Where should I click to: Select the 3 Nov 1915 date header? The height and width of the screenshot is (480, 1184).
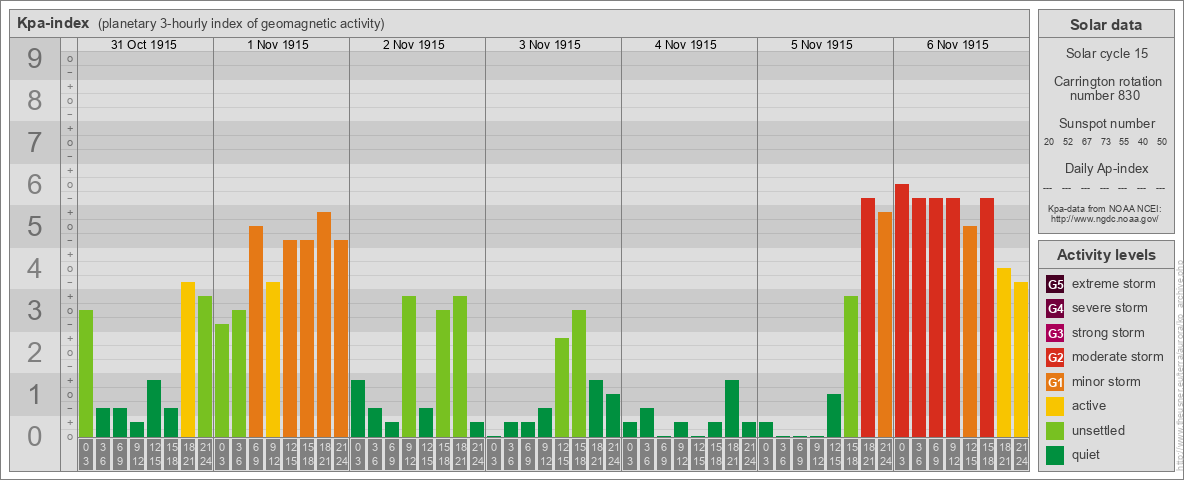click(551, 45)
